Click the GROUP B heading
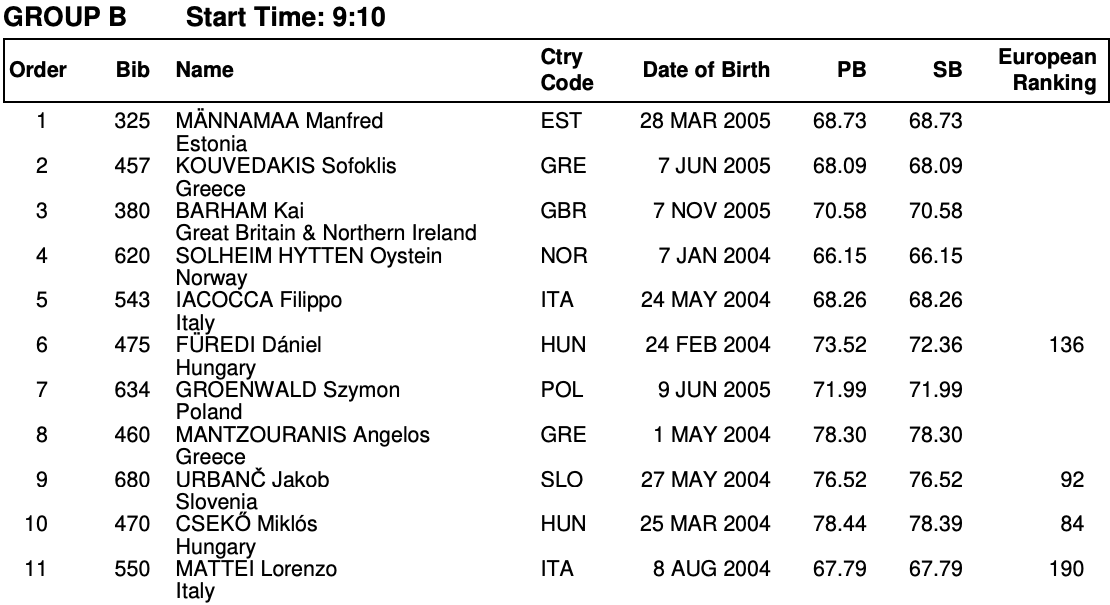 [x=67, y=16]
